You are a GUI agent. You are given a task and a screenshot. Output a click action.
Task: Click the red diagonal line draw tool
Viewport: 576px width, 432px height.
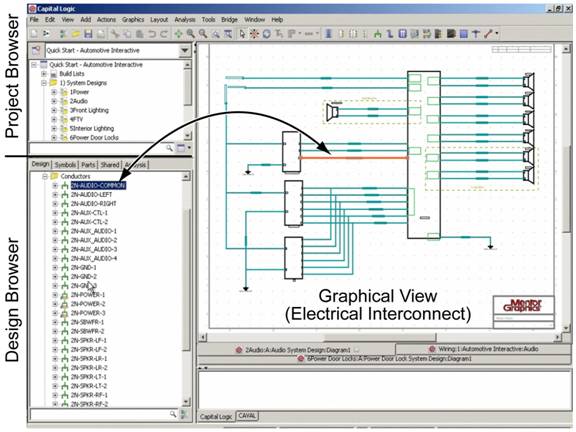tap(488, 34)
